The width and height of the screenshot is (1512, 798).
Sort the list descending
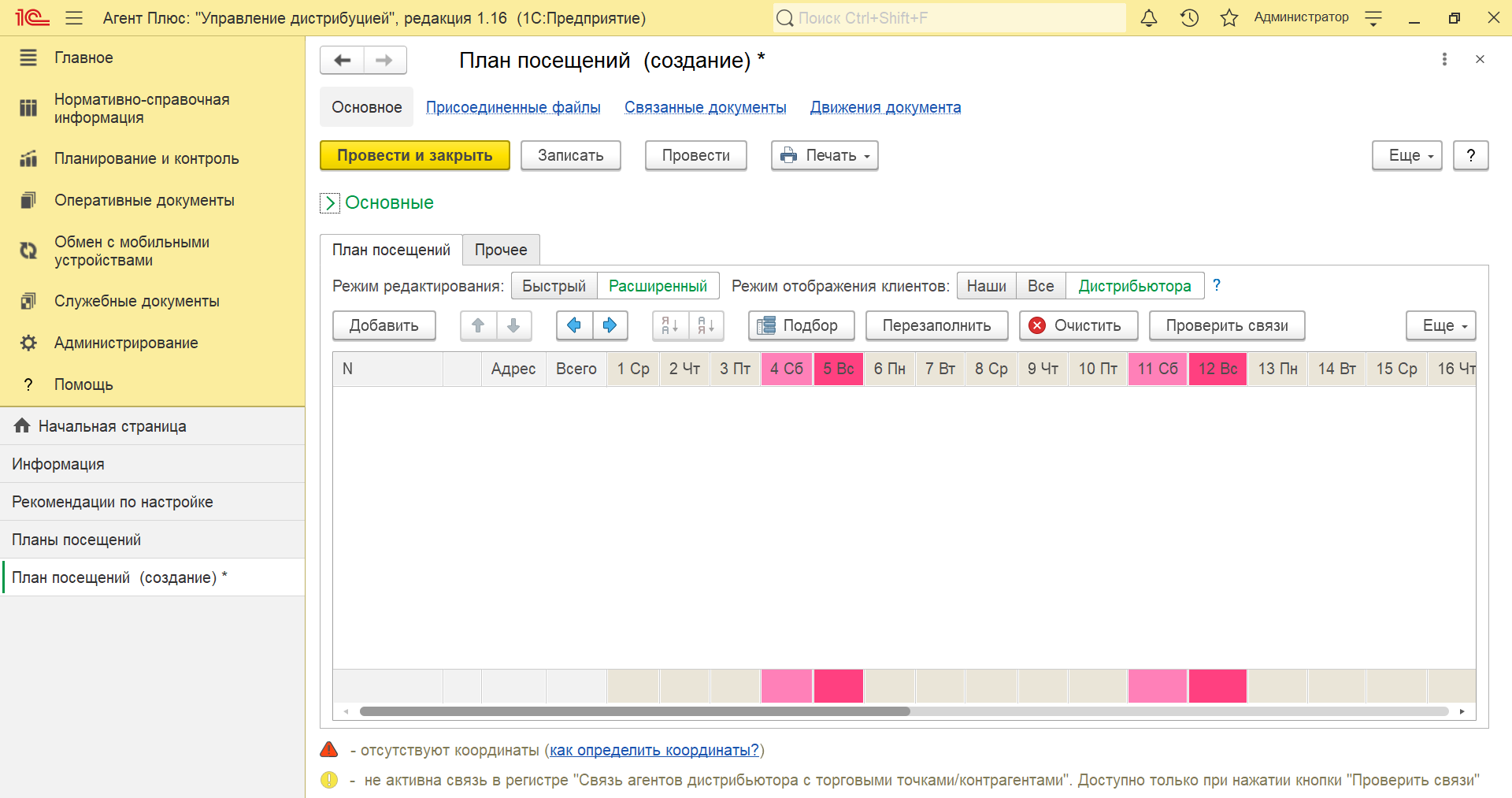[706, 325]
